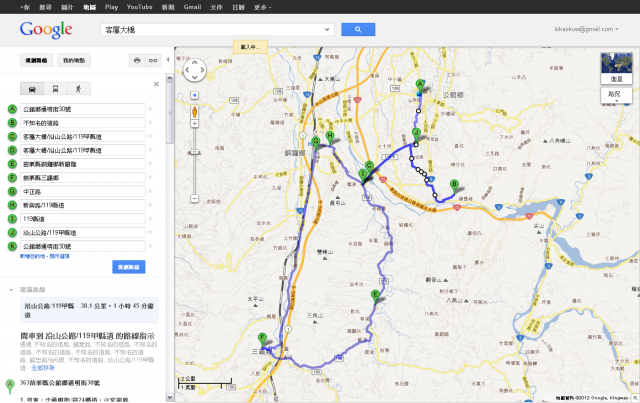The height and width of the screenshot is (403, 640).
Task: Click the print icon in the left panel
Action: [137, 60]
